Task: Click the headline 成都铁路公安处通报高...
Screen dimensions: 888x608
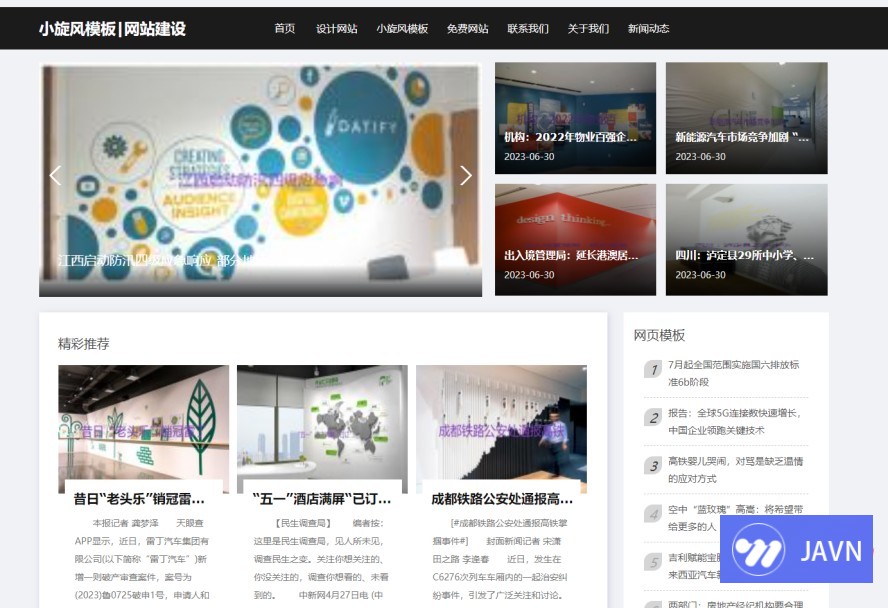Action: click(x=502, y=499)
